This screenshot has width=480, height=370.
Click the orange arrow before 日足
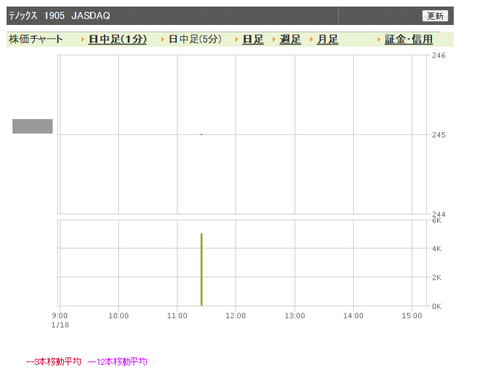click(236, 40)
